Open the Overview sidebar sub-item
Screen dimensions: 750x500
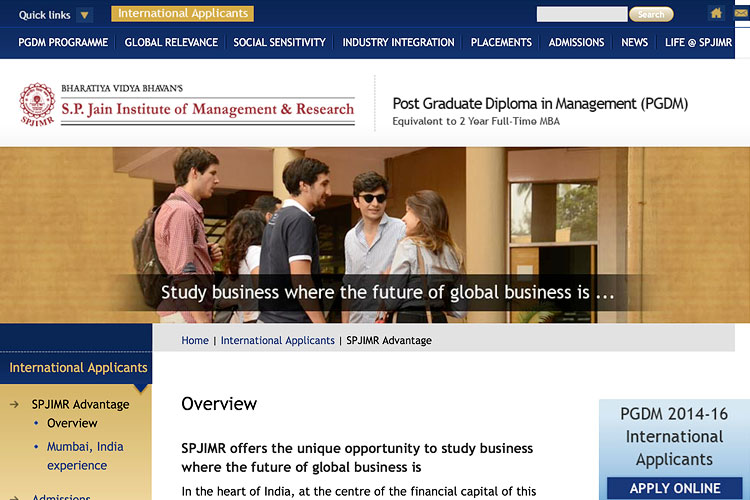click(72, 423)
